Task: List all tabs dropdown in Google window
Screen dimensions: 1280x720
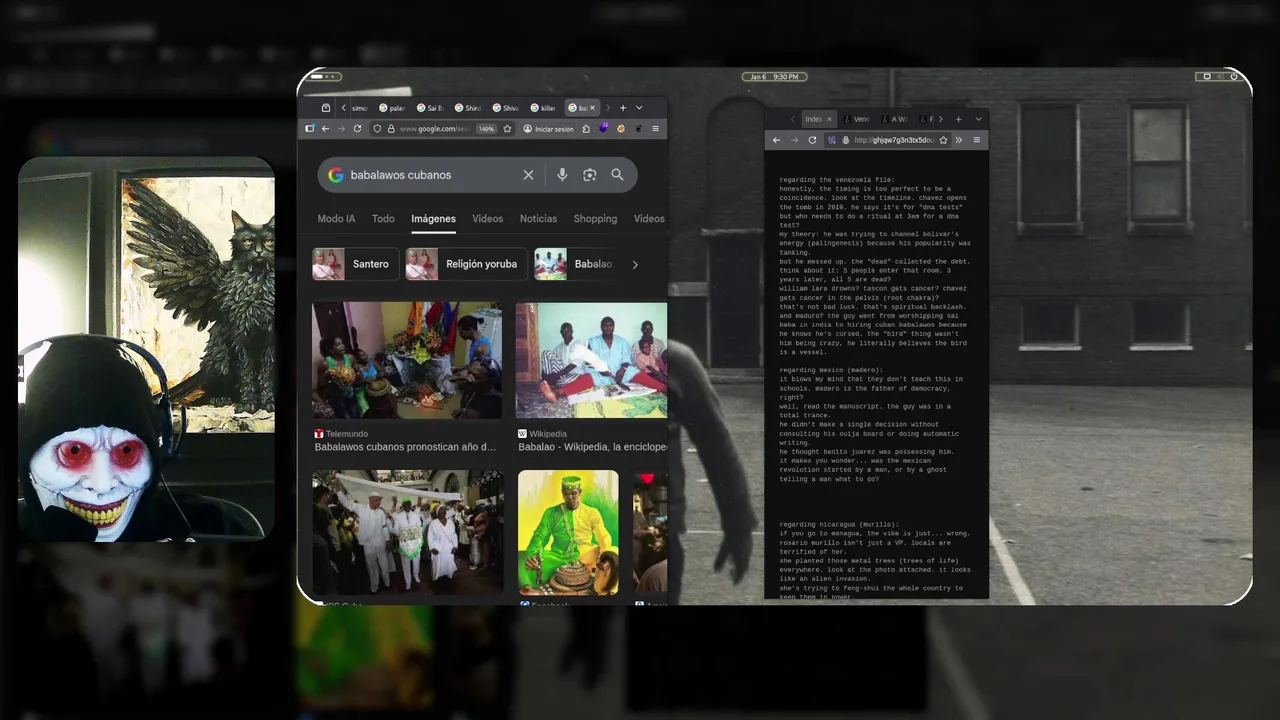Action: pos(639,108)
